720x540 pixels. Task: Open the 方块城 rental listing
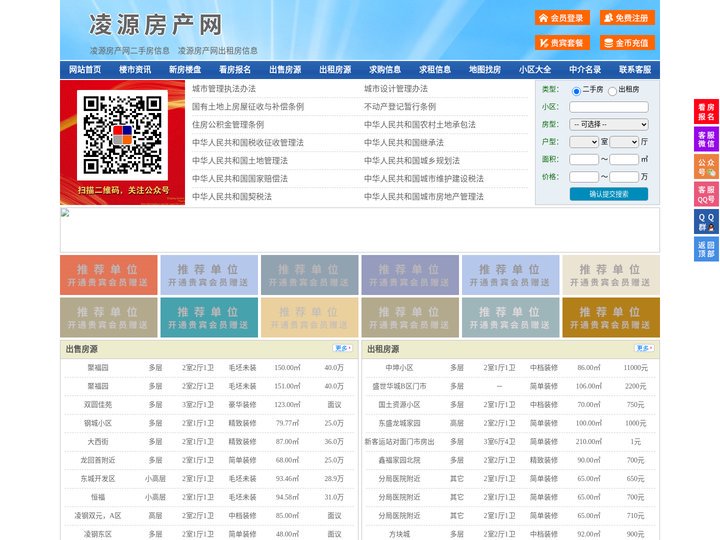click(x=399, y=534)
